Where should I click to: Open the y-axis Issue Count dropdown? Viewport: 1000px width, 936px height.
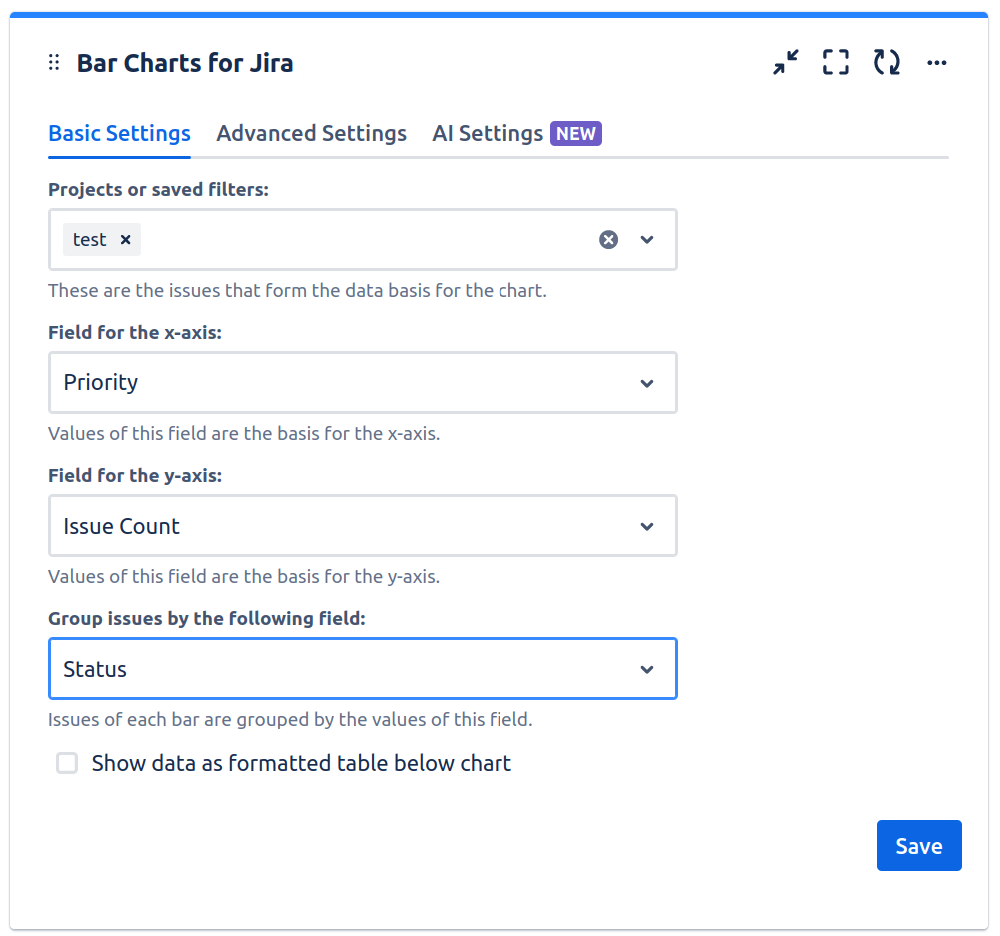click(362, 526)
